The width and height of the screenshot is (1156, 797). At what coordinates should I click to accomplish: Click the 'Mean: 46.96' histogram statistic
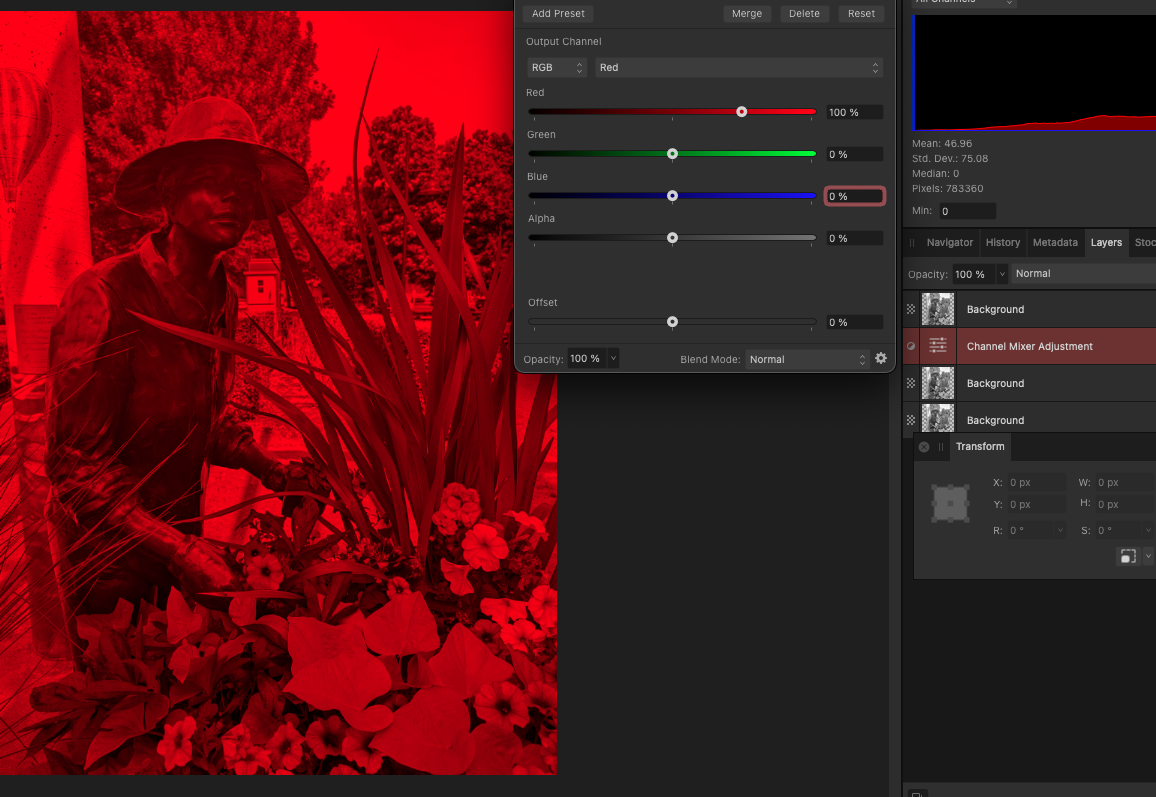pyautogui.click(x=941, y=144)
